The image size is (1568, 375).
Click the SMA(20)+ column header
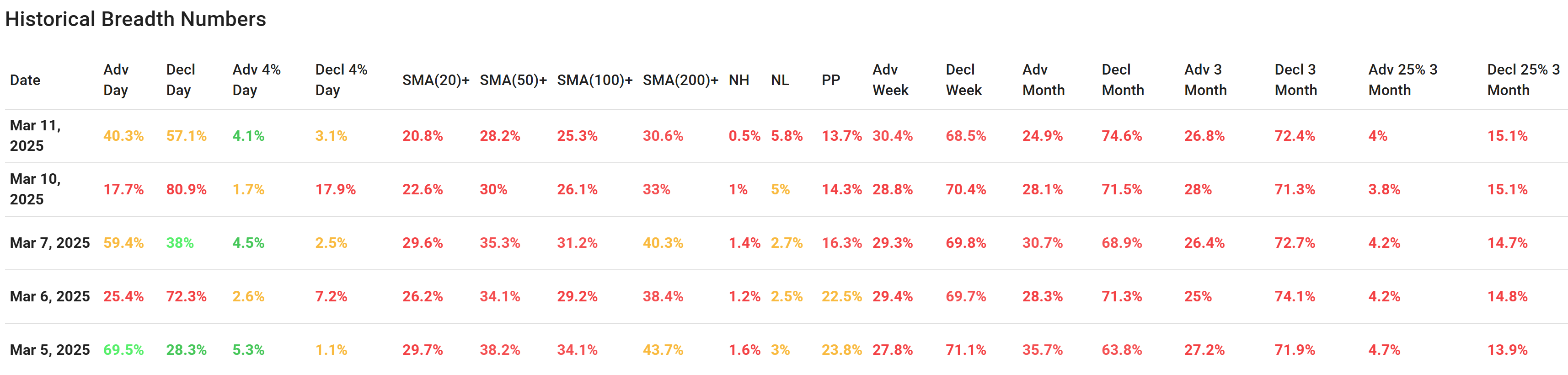[435, 80]
